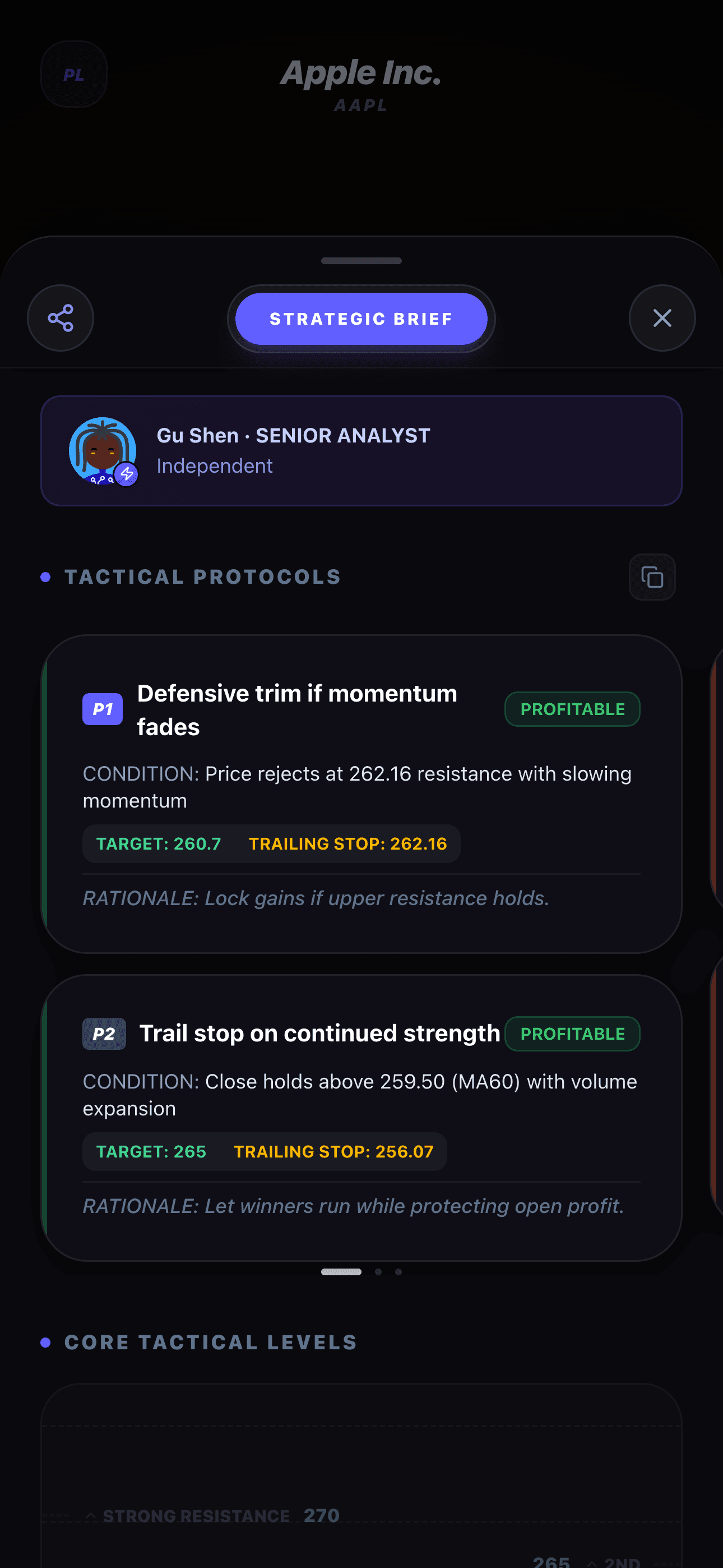The height and width of the screenshot is (1568, 723).
Task: Click TARGET: 260.7 chip
Action: 157,843
